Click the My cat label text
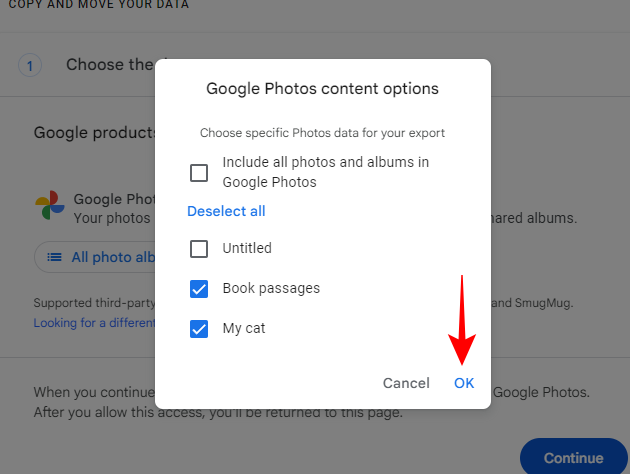This screenshot has width=630, height=474. coord(244,328)
